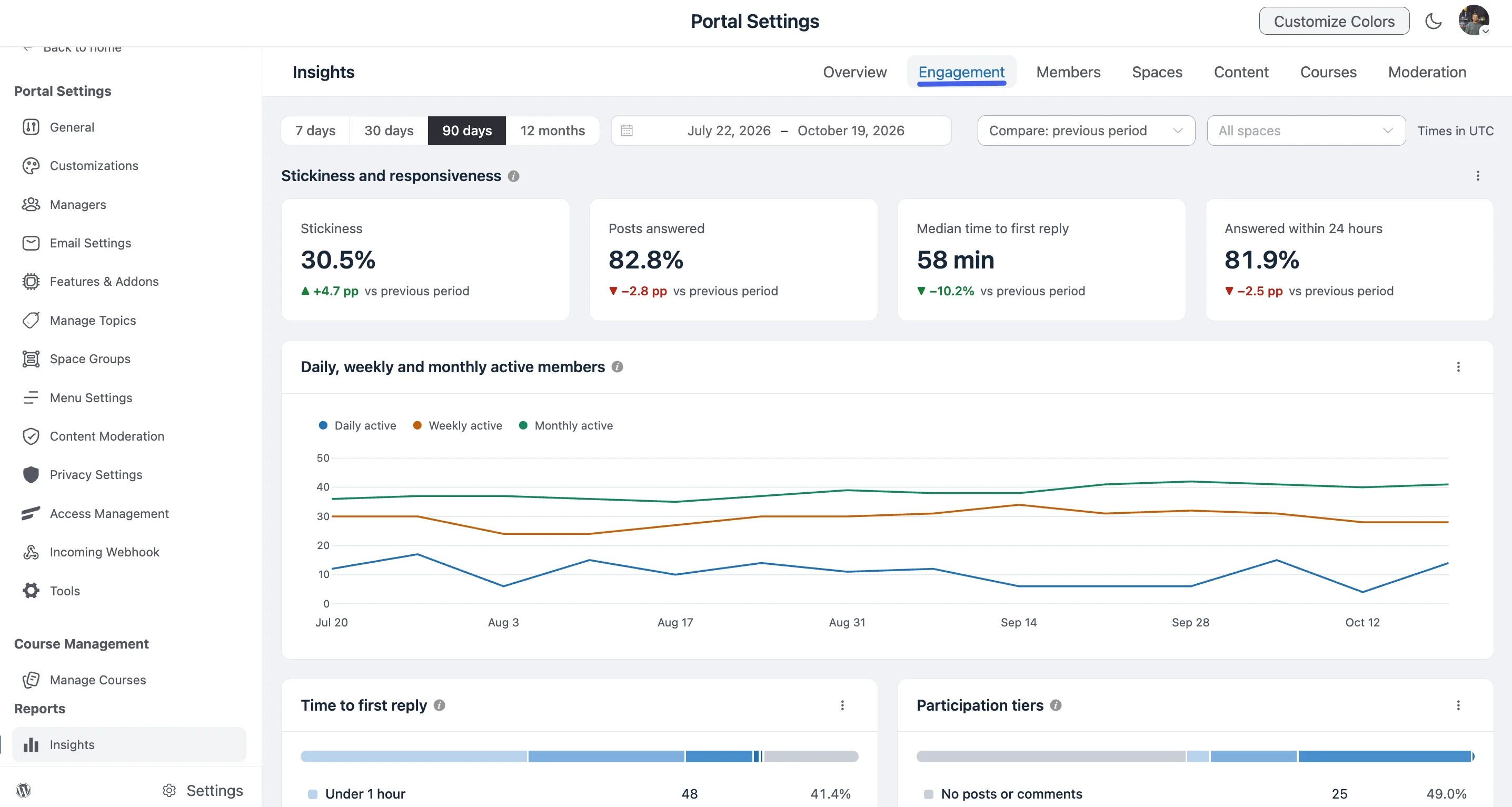Select the 12 months range

tap(552, 131)
